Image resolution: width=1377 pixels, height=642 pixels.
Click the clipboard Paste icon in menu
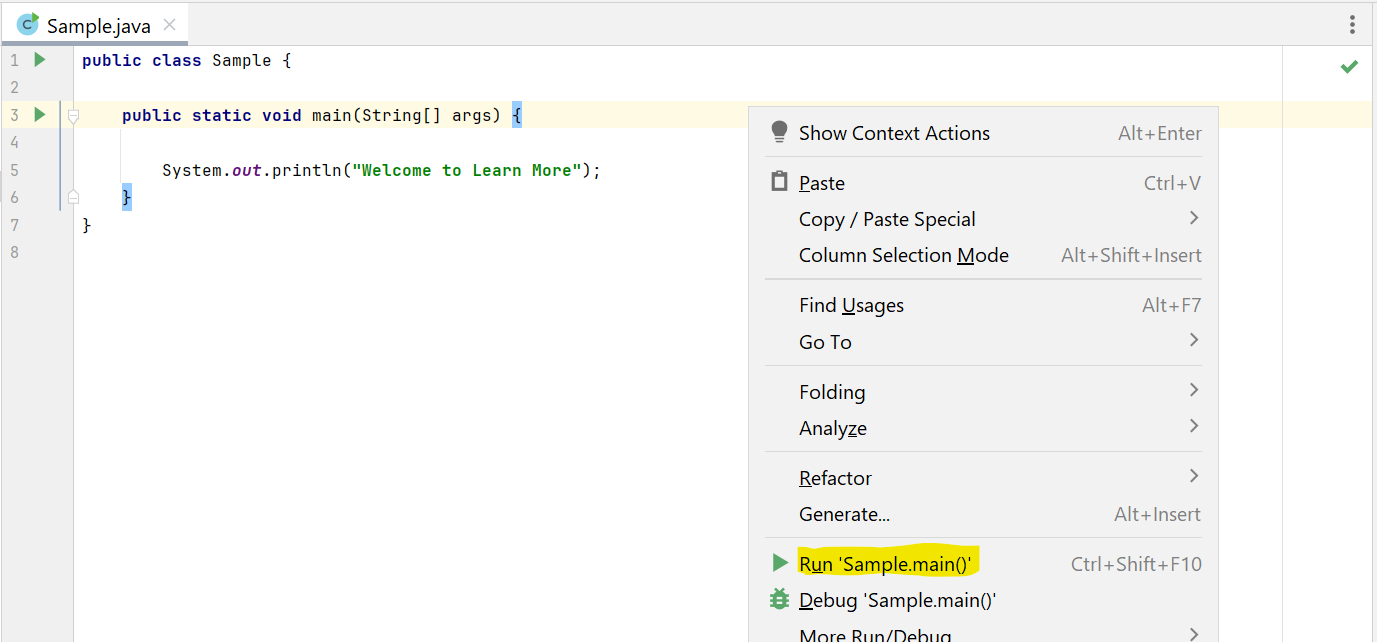coord(779,182)
